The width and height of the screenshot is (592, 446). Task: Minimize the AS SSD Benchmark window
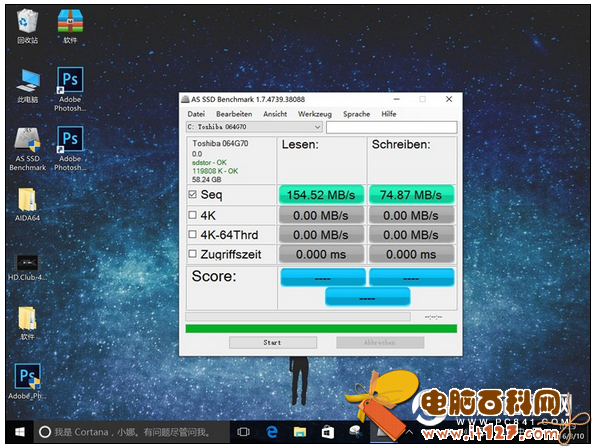[x=396, y=99]
